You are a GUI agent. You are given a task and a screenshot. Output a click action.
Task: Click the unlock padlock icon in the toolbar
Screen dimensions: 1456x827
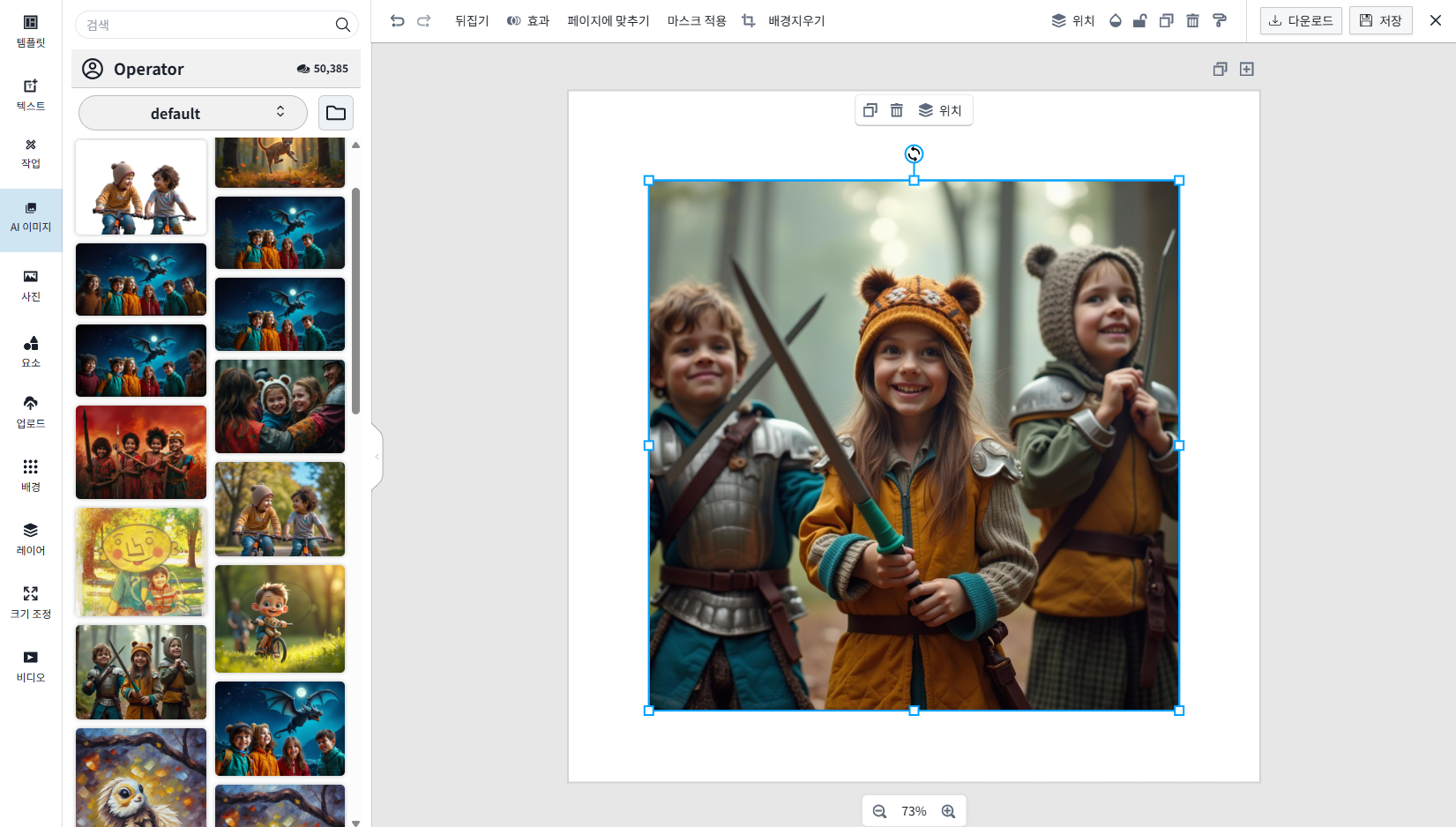click(1139, 20)
